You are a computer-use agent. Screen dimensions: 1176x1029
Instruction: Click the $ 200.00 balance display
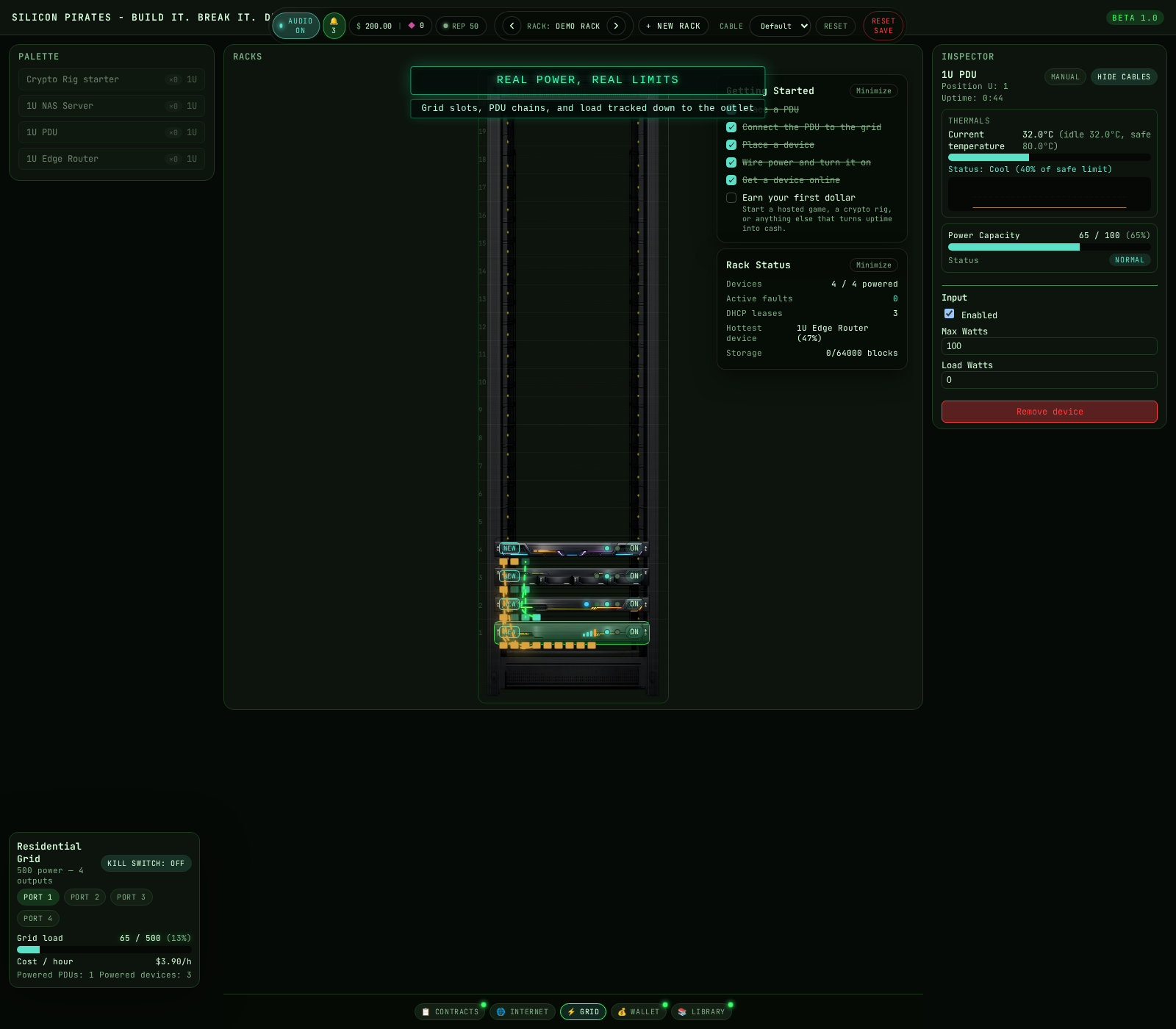(374, 26)
